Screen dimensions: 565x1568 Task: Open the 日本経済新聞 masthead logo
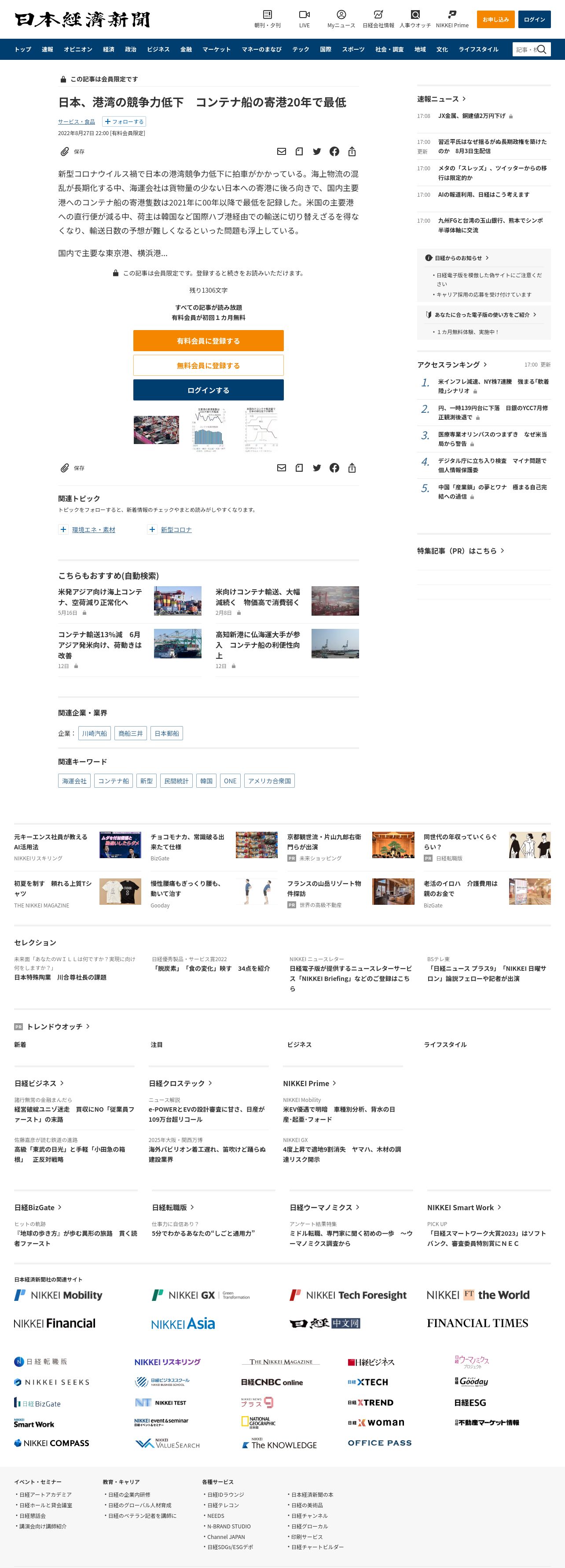[x=82, y=19]
